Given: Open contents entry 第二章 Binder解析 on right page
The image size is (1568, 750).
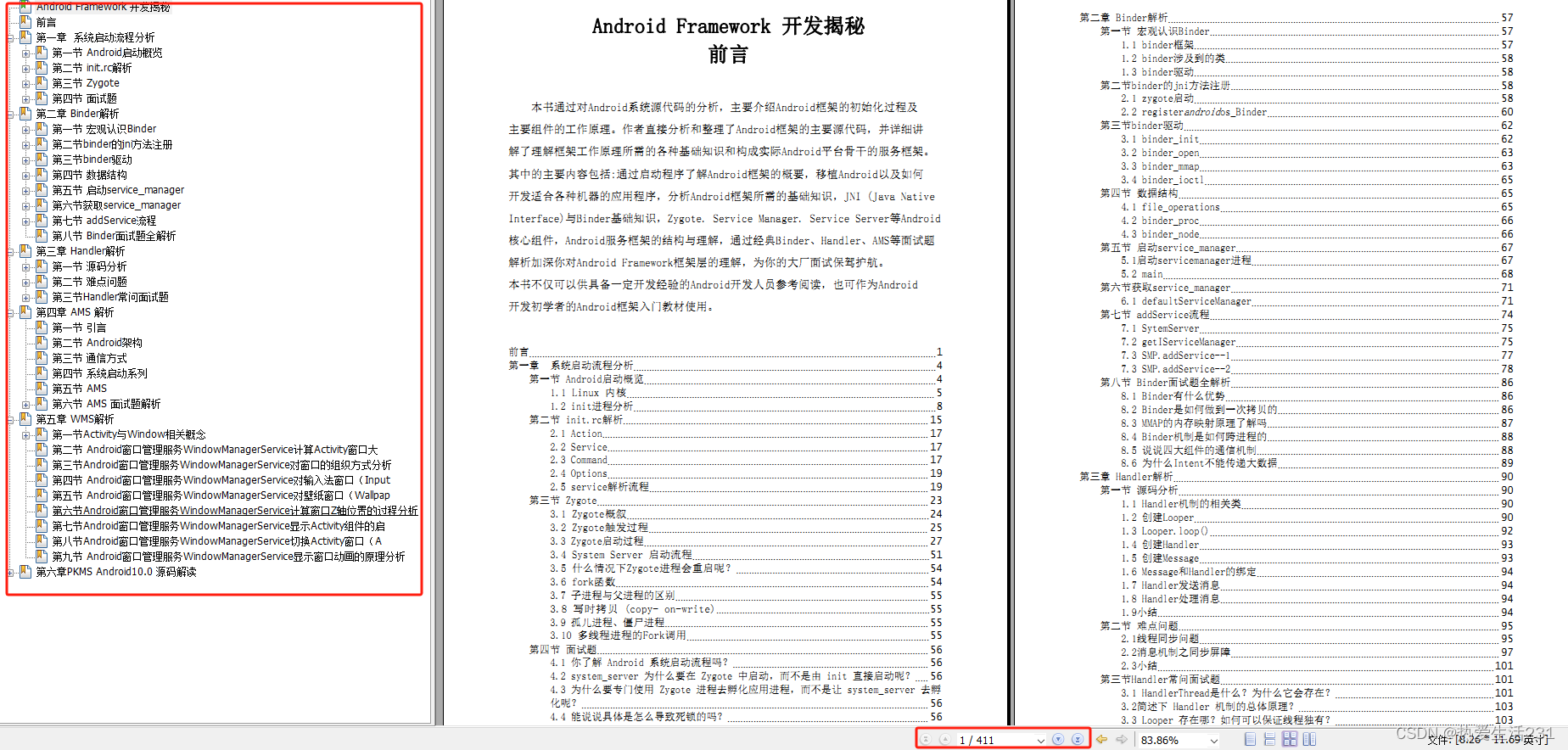Looking at the screenshot, I should [x=1123, y=18].
